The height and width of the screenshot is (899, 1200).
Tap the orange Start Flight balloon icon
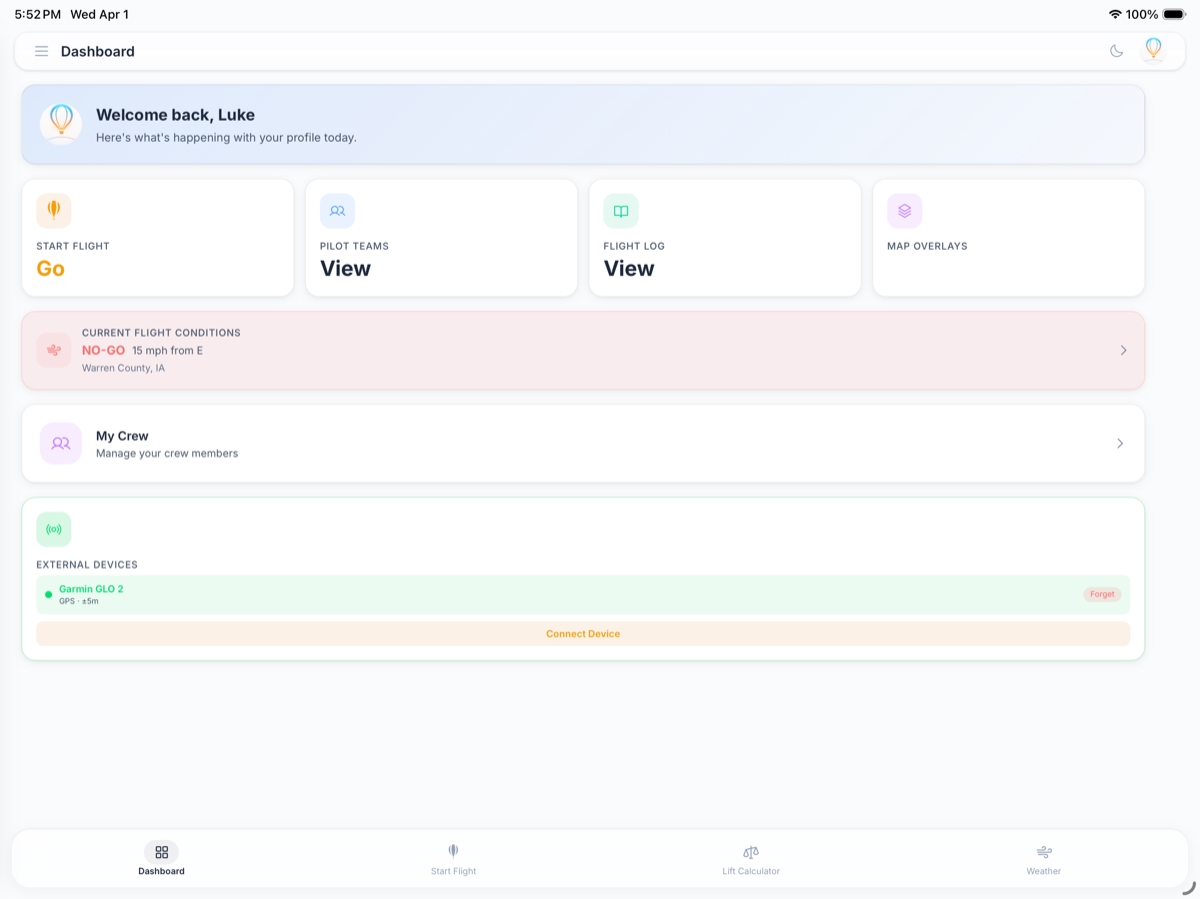(54, 210)
